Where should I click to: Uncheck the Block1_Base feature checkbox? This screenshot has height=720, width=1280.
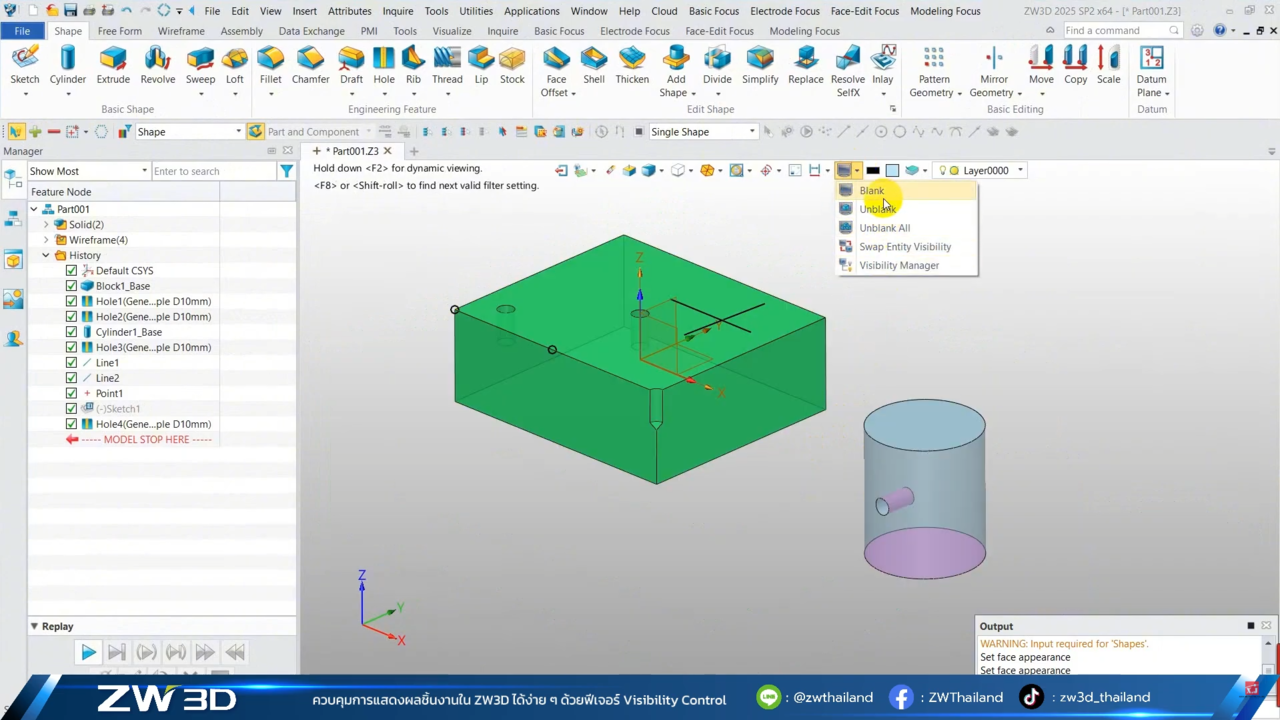[x=71, y=286]
